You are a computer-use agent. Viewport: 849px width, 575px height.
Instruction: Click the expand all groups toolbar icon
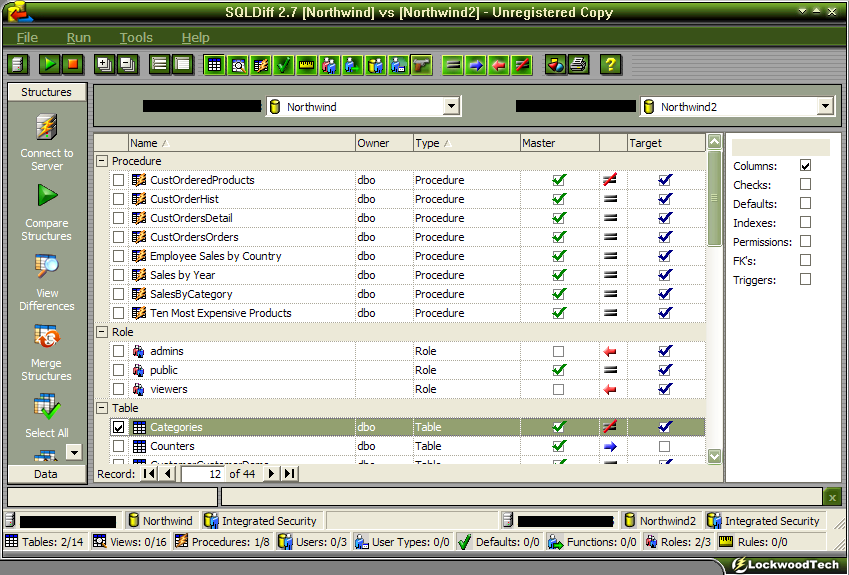coord(105,64)
